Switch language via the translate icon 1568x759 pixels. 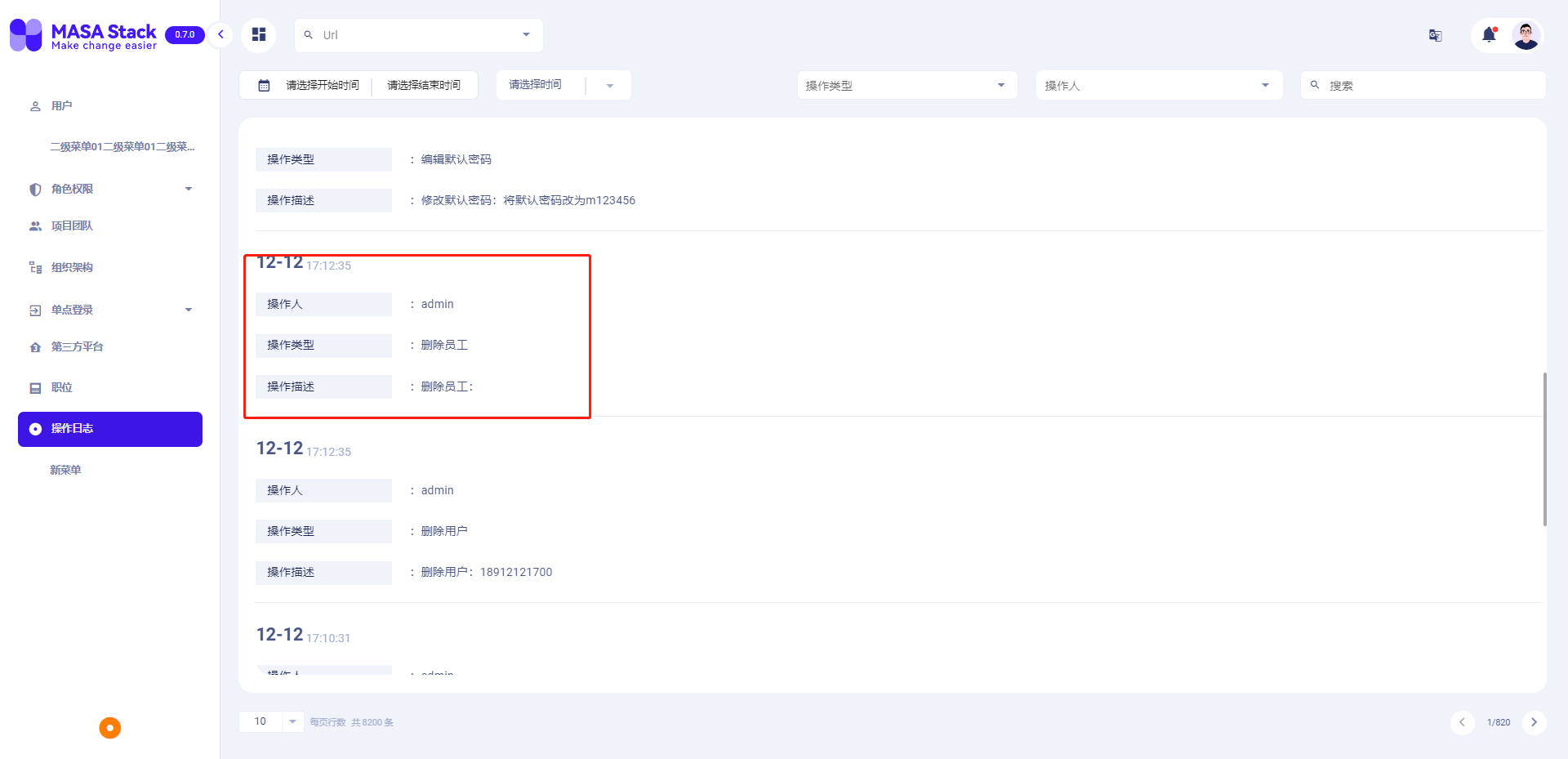coord(1435,35)
